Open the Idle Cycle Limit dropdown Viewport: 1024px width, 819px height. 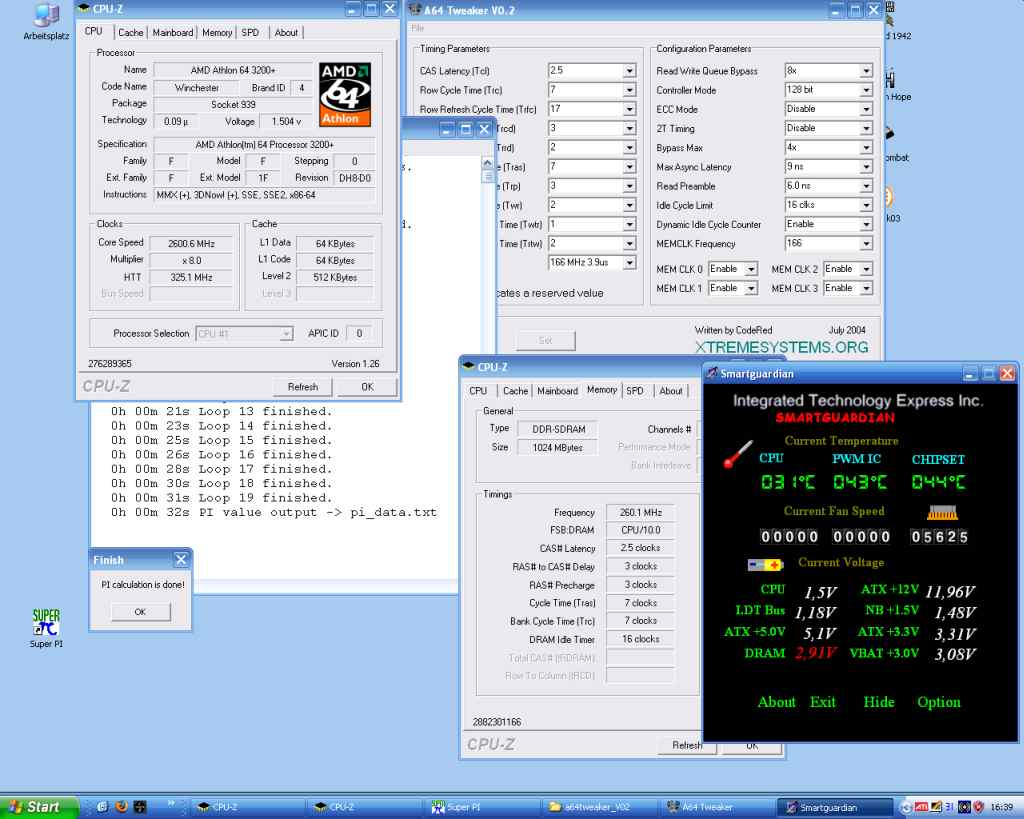tap(866, 205)
